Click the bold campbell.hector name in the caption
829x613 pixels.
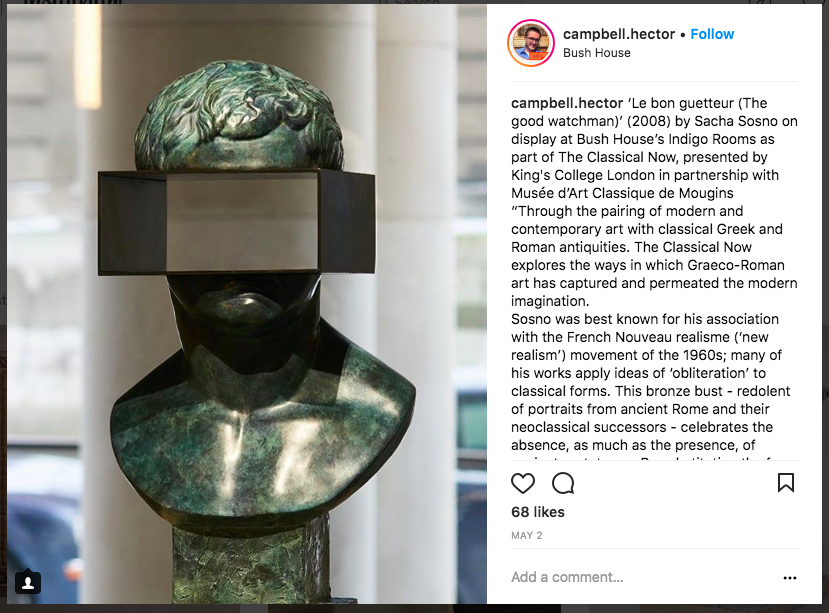(x=567, y=103)
